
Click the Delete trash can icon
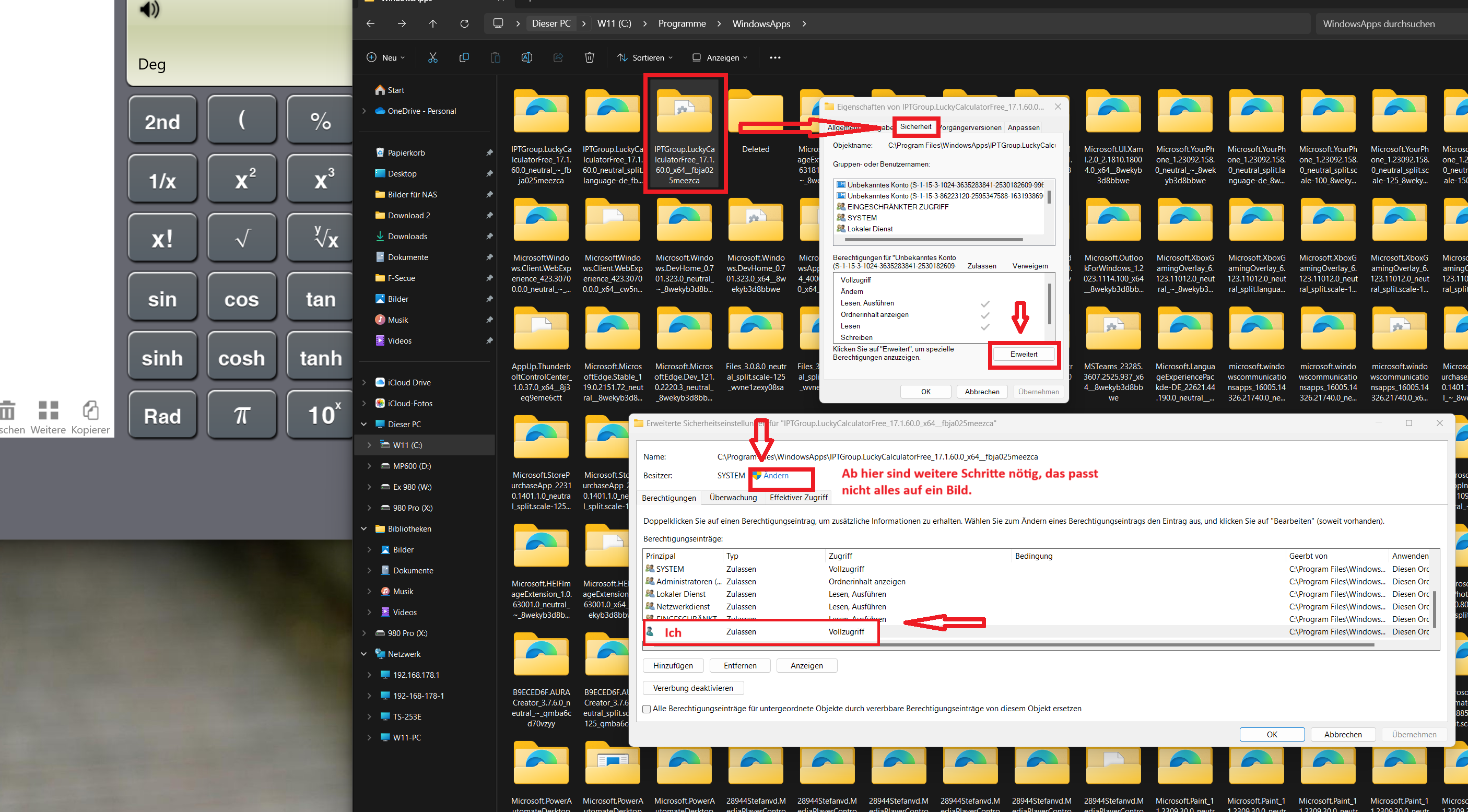click(589, 57)
